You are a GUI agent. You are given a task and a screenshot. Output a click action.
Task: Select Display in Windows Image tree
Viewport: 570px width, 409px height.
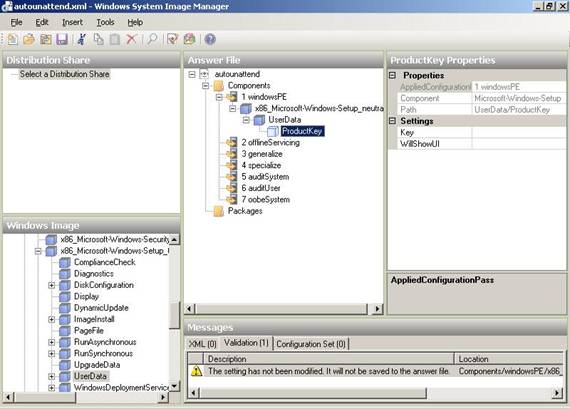87,297
